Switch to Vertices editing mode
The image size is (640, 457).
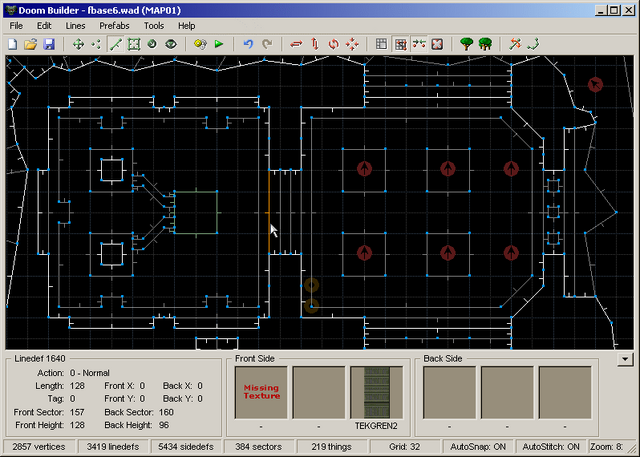tap(96, 44)
